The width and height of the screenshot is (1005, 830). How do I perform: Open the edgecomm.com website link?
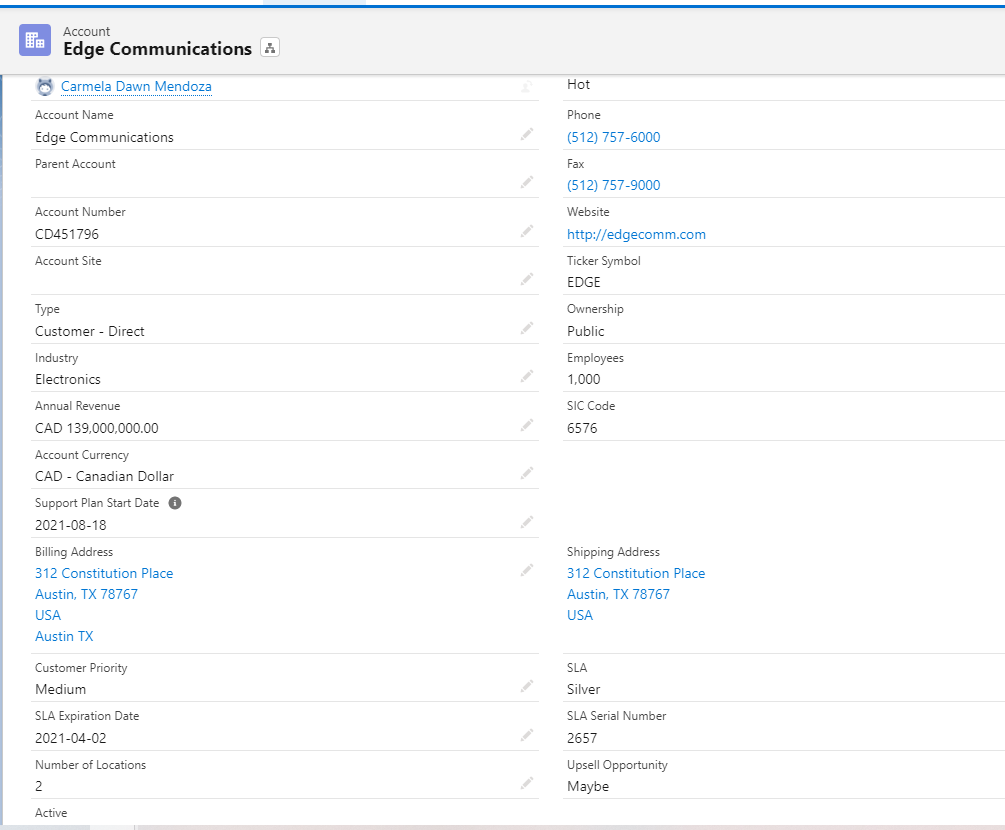point(636,234)
